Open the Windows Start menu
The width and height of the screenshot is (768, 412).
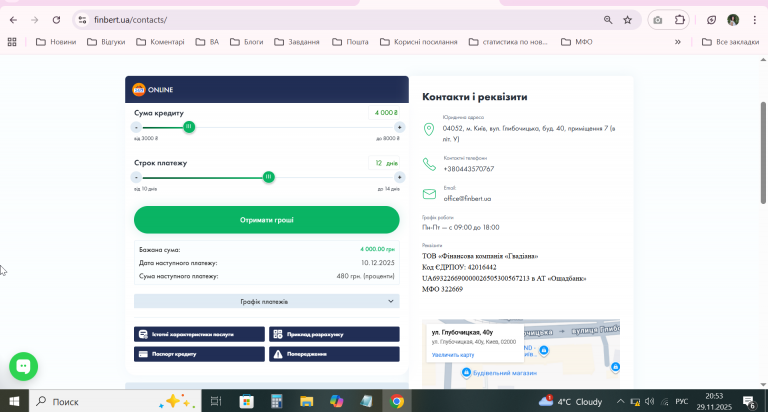point(14,402)
